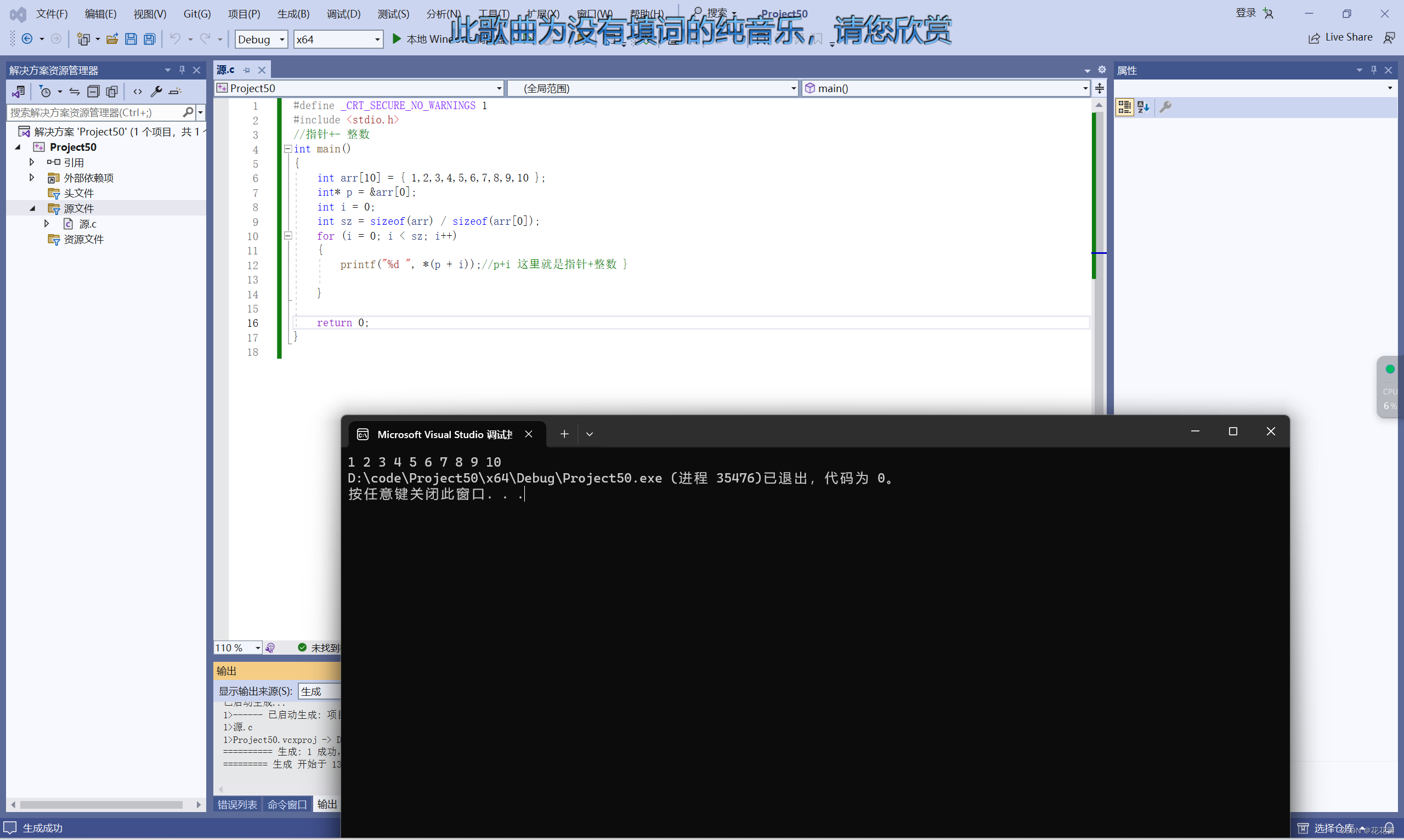Image resolution: width=1404 pixels, height=840 pixels.
Task: Switch to the 错误列表 tab
Action: (x=237, y=804)
